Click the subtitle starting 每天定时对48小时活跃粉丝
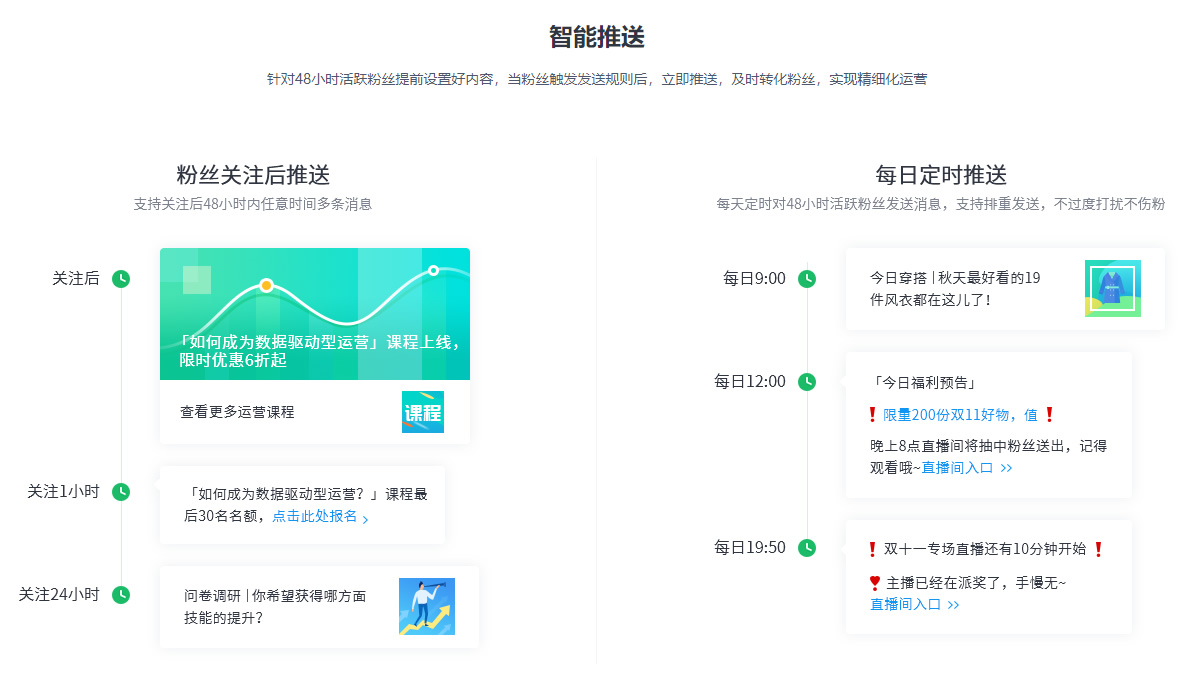 (940, 204)
